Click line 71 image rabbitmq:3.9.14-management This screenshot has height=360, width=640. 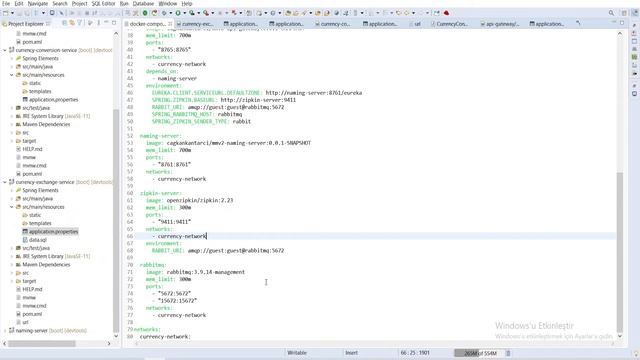click(x=195, y=272)
